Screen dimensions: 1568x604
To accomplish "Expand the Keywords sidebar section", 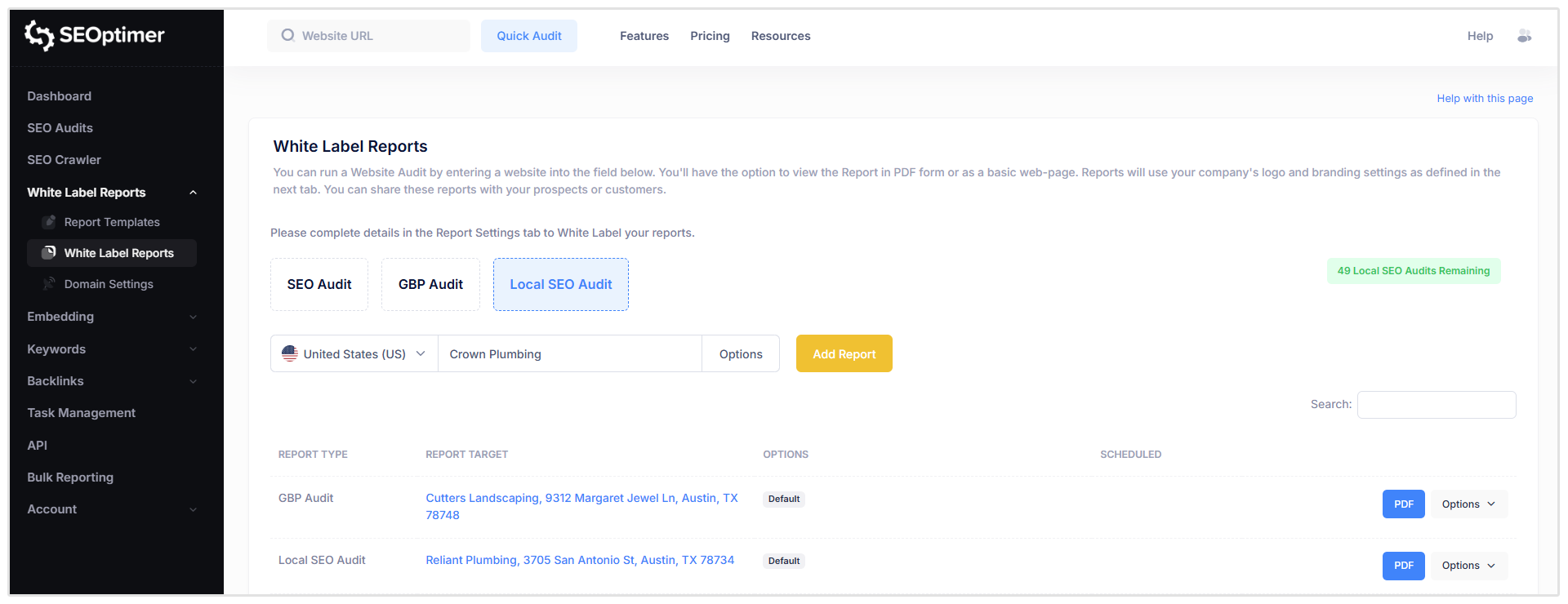I will tap(194, 349).
